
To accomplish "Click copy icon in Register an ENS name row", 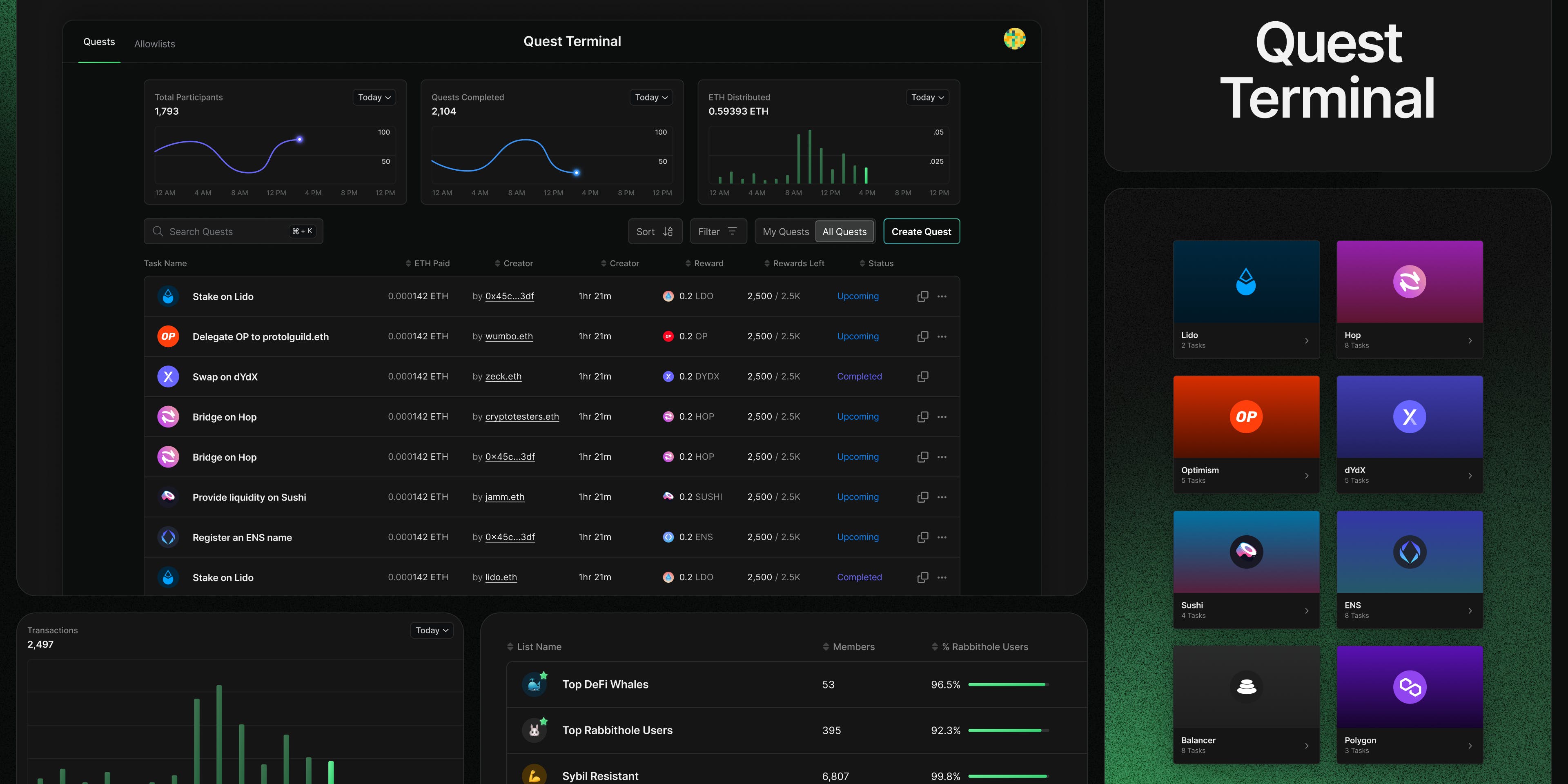I will pos(923,537).
